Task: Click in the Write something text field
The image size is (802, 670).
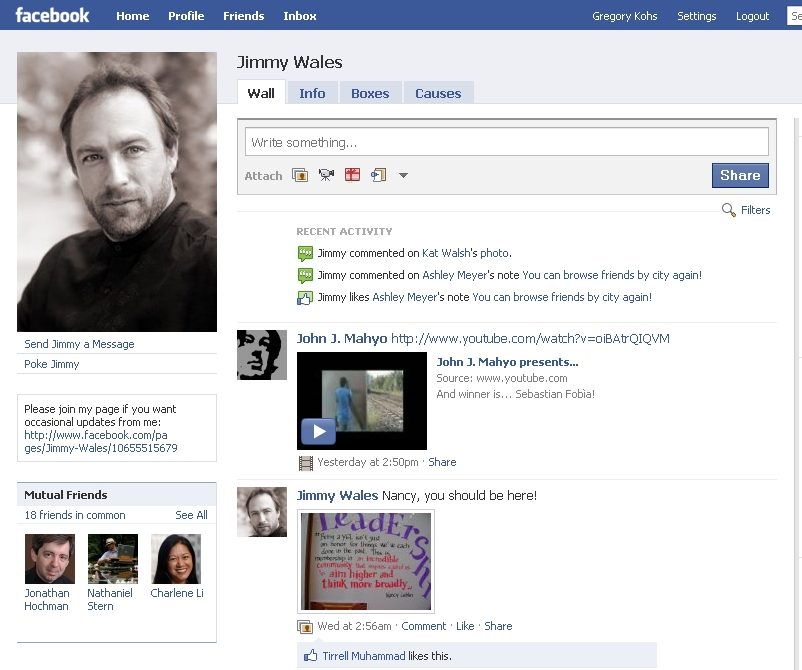Action: tap(508, 142)
